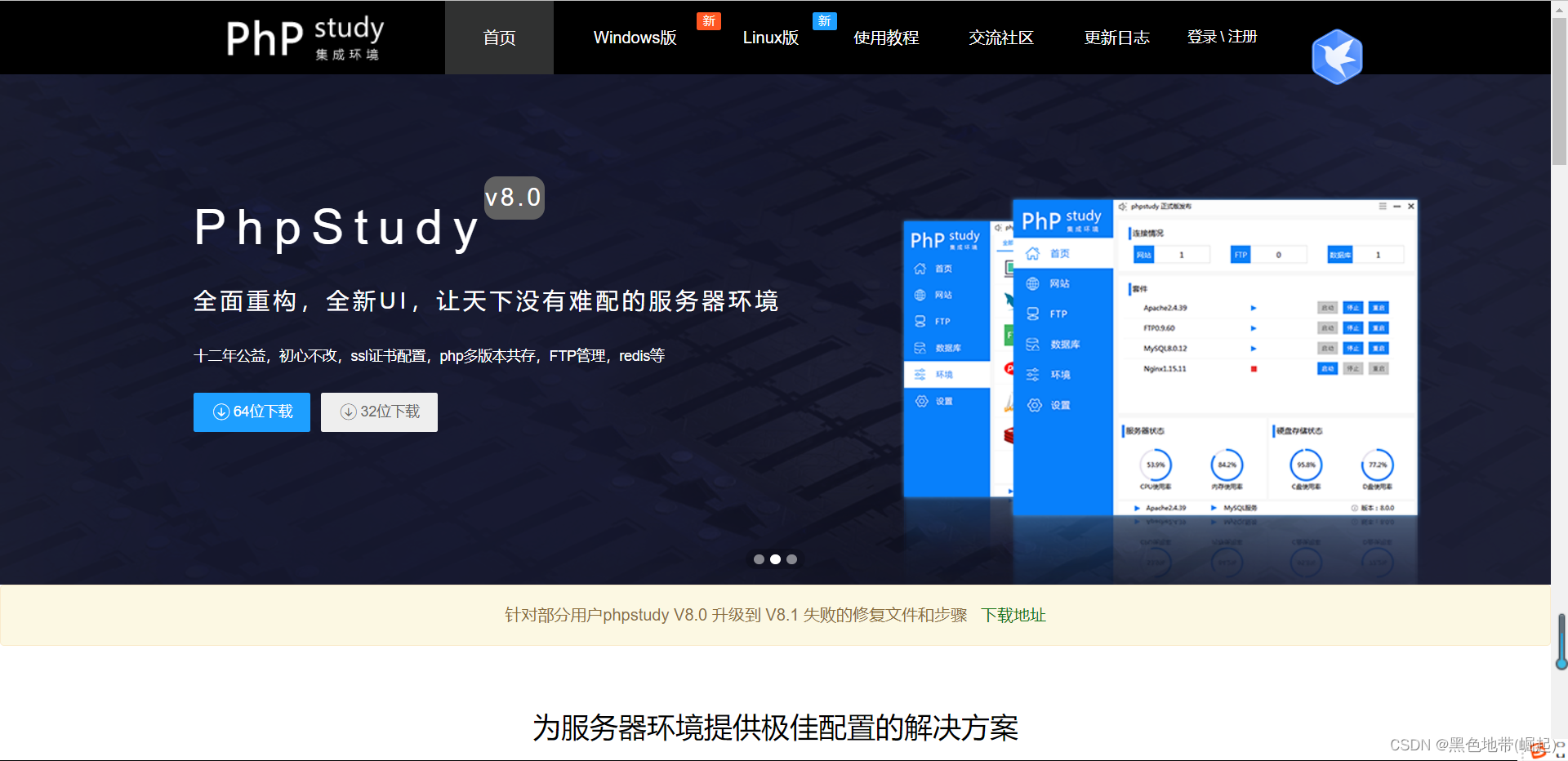Screen dimensions: 1568x761
Task: Open the 首页 navigation tab
Action: tap(499, 38)
